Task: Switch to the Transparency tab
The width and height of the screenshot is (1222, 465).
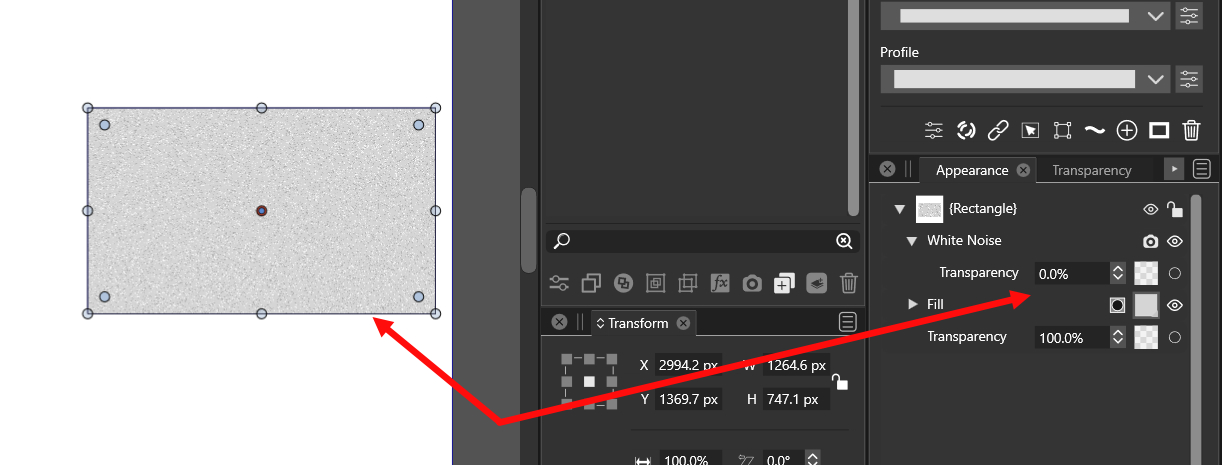Action: click(x=1091, y=170)
